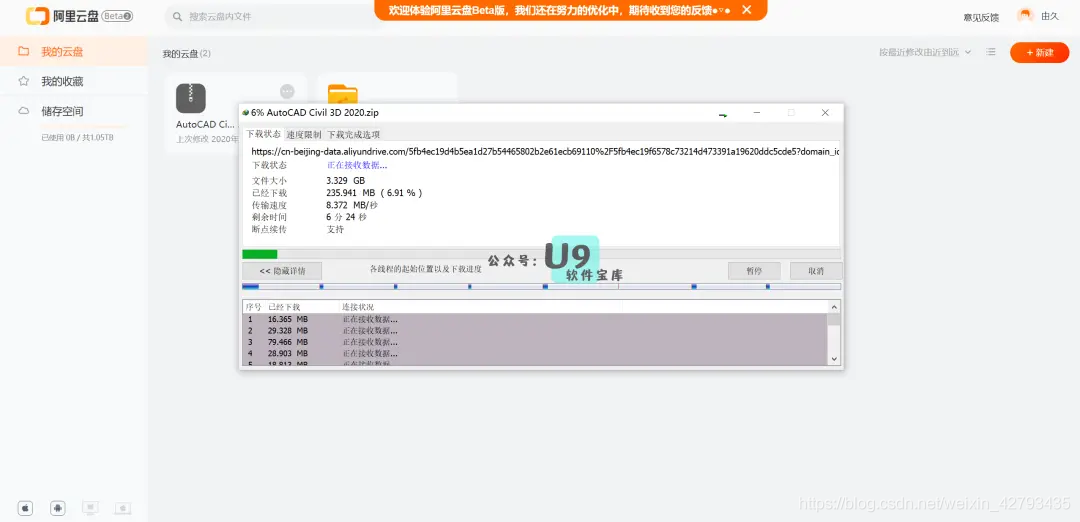
Task: Click the Windows desktop client icon
Action: pos(90,508)
